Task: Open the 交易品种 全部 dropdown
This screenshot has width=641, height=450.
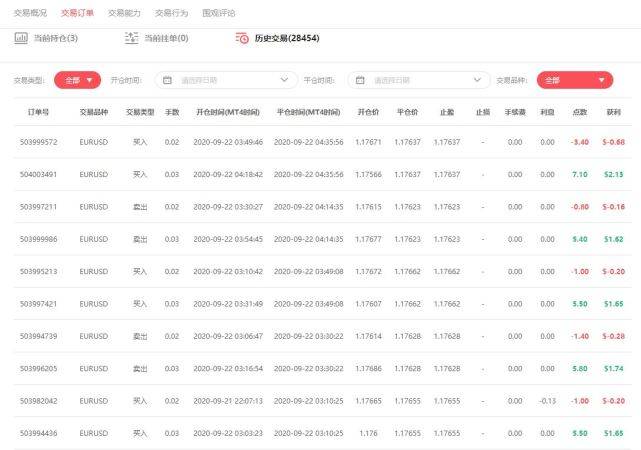Action: [x=574, y=80]
